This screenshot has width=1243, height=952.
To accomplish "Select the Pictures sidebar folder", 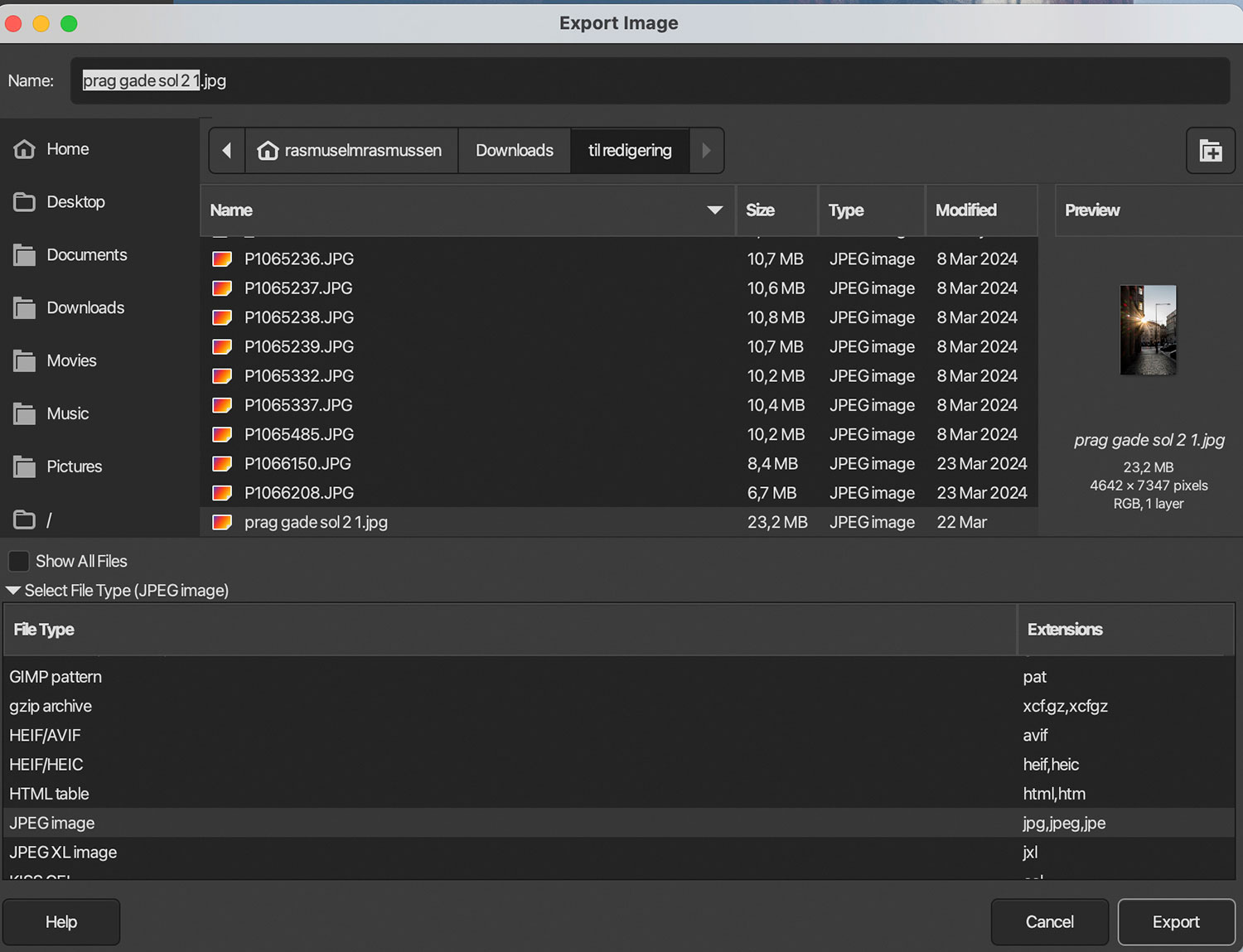I will 73,466.
